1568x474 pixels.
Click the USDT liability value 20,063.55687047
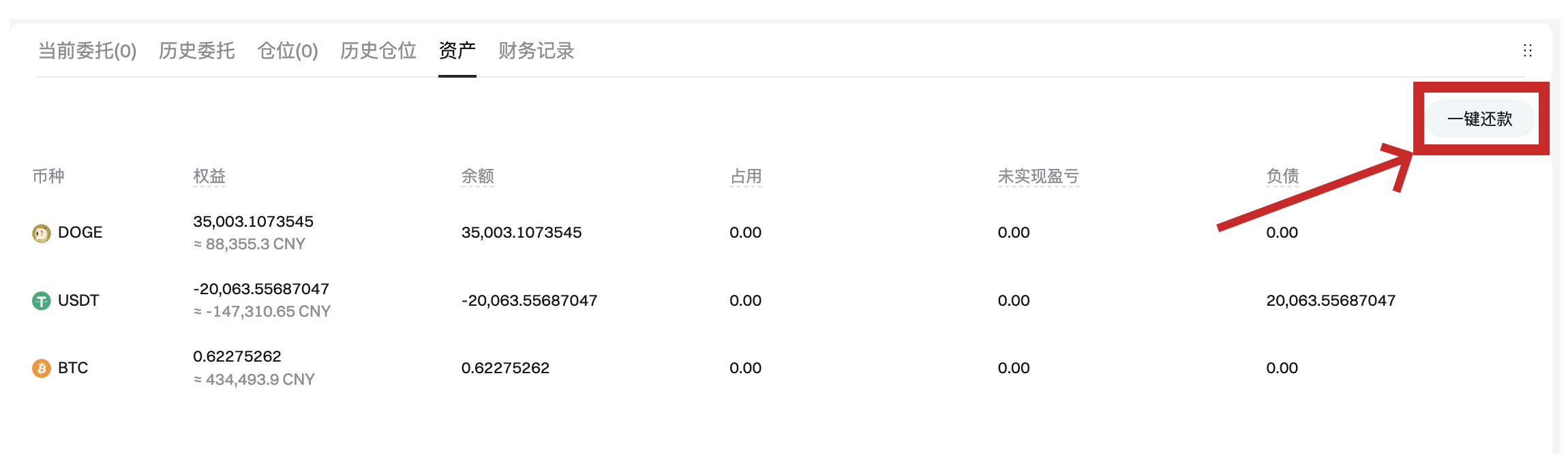pos(1330,301)
